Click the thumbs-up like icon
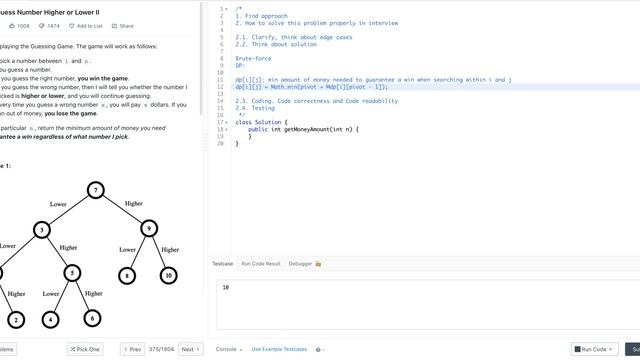 click(12, 26)
